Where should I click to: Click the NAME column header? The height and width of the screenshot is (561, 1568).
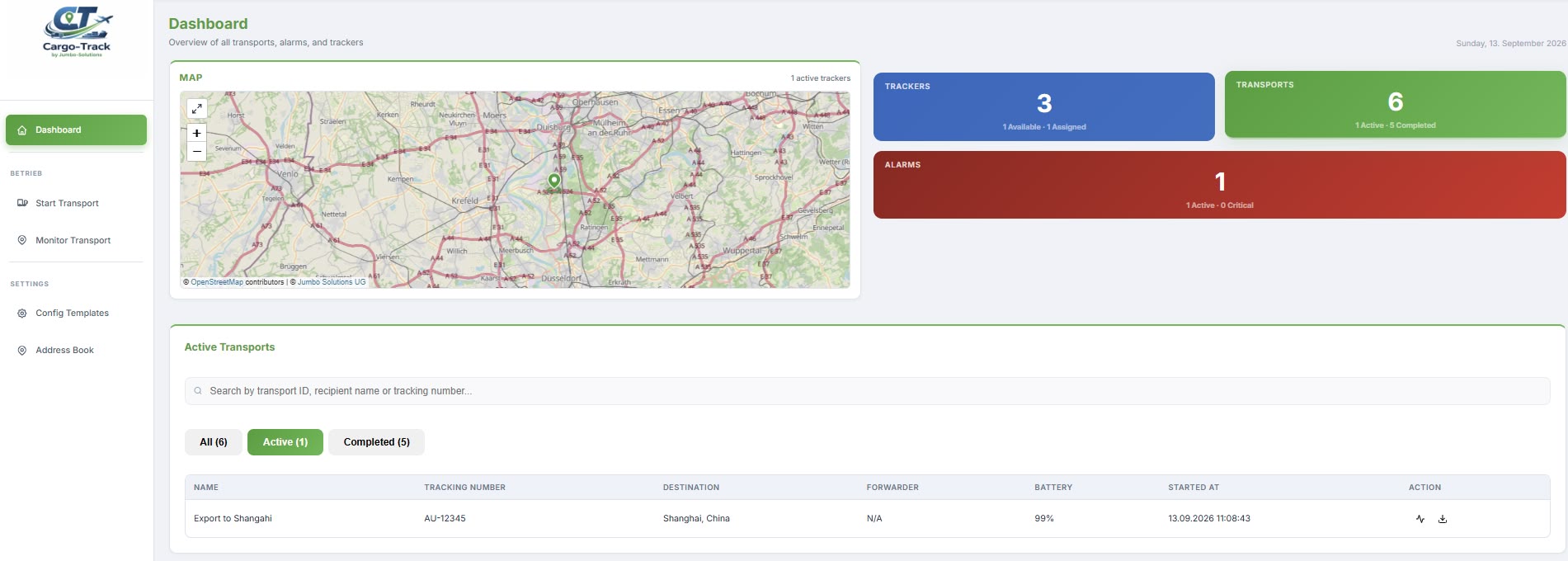point(206,488)
